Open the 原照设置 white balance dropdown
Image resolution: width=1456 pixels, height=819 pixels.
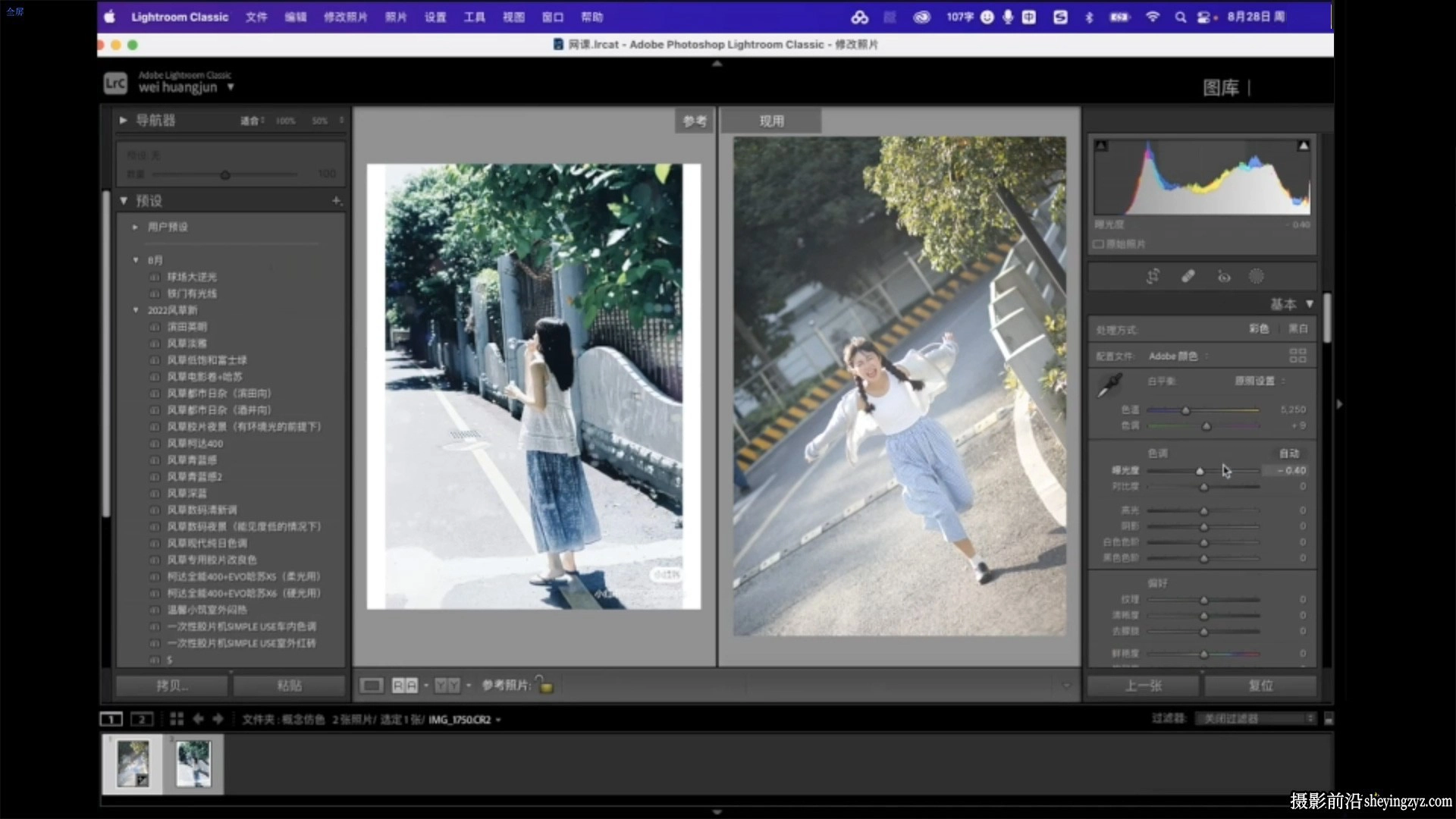(x=1260, y=381)
